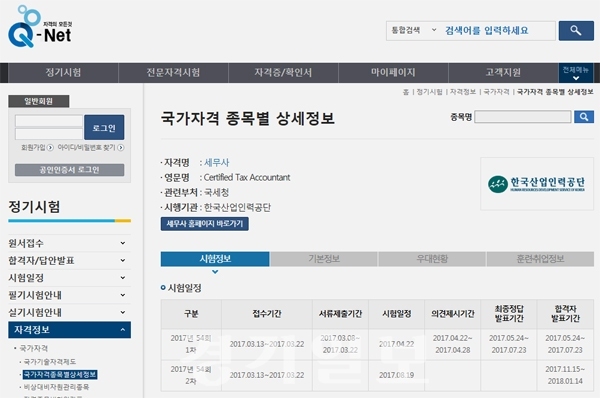Click the 로그인 button
The image size is (600, 398).
point(104,127)
